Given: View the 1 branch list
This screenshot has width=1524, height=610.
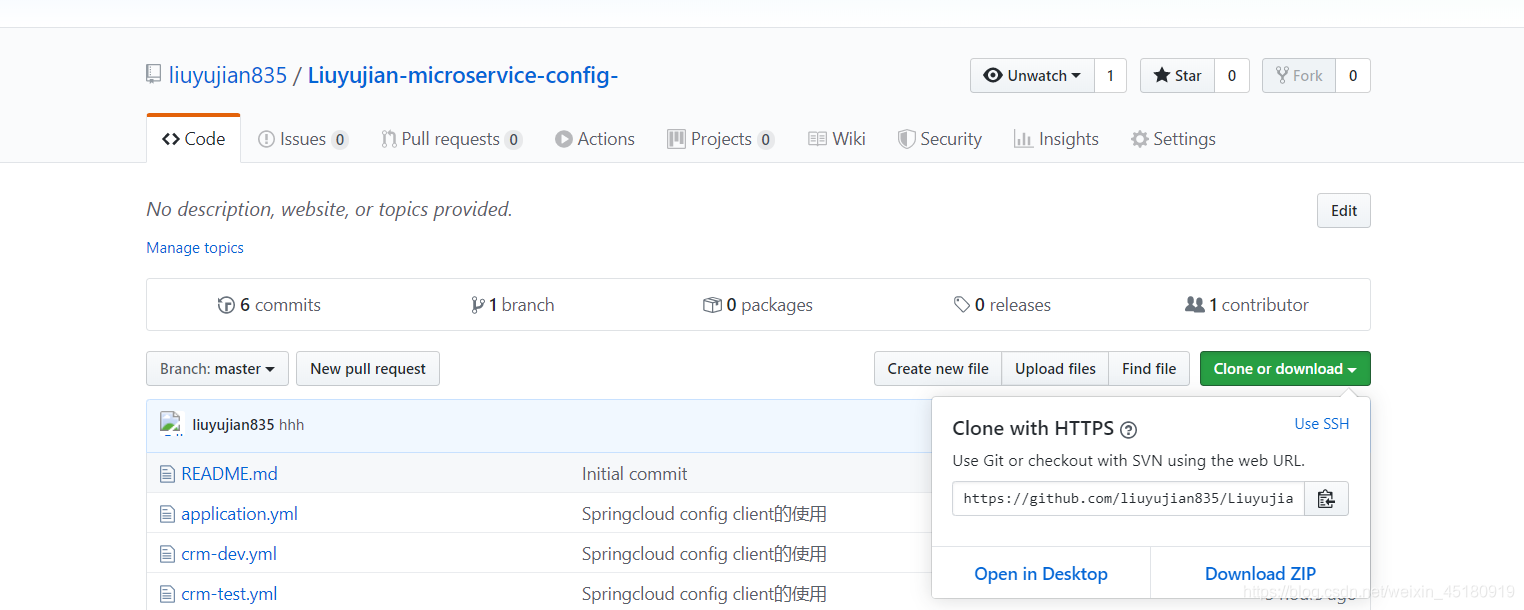Looking at the screenshot, I should [x=512, y=305].
